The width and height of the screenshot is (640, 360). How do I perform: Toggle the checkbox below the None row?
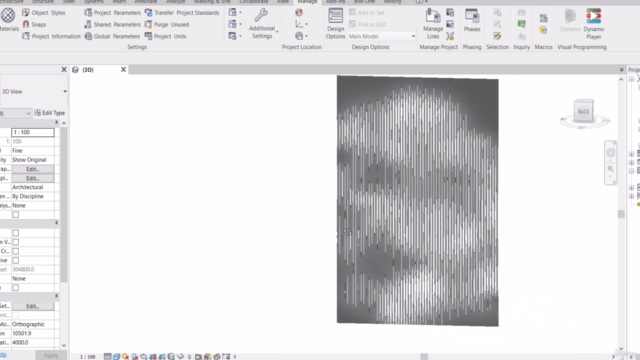[x=16, y=215]
